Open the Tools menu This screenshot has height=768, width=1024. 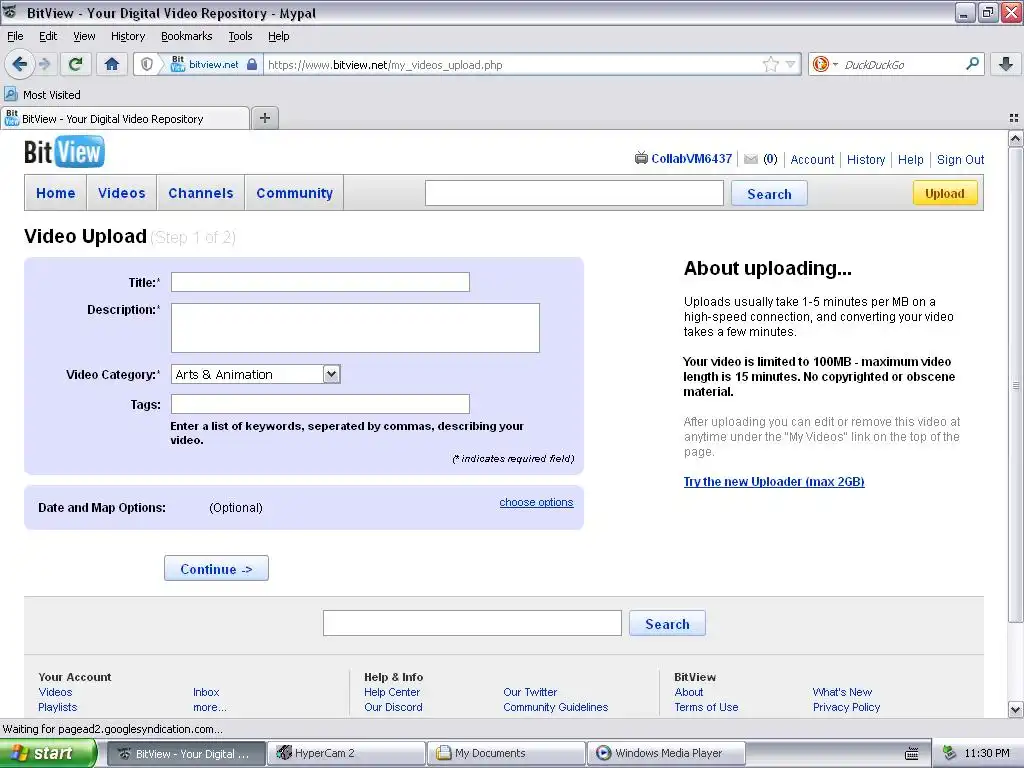pyautogui.click(x=240, y=36)
